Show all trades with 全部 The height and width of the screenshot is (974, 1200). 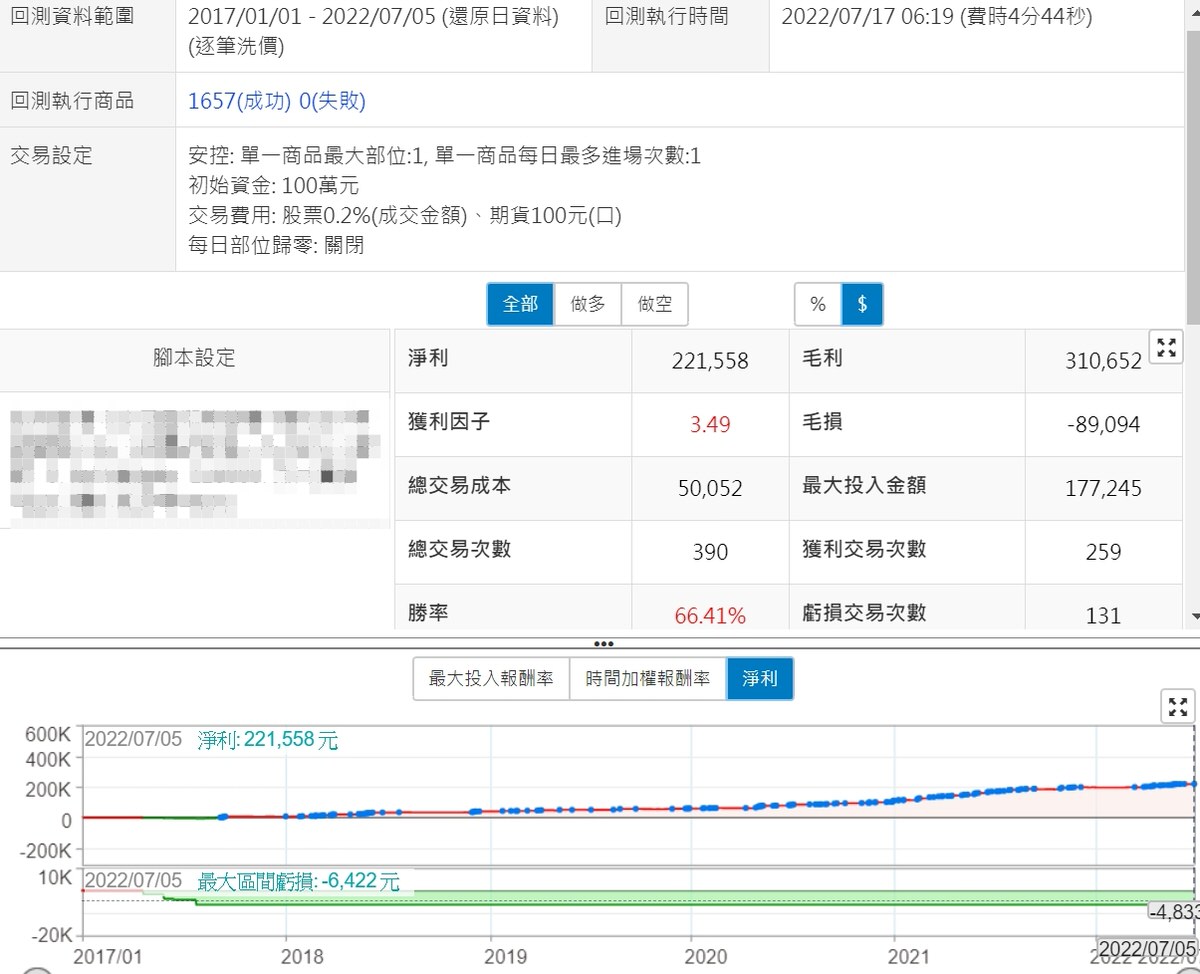point(520,304)
